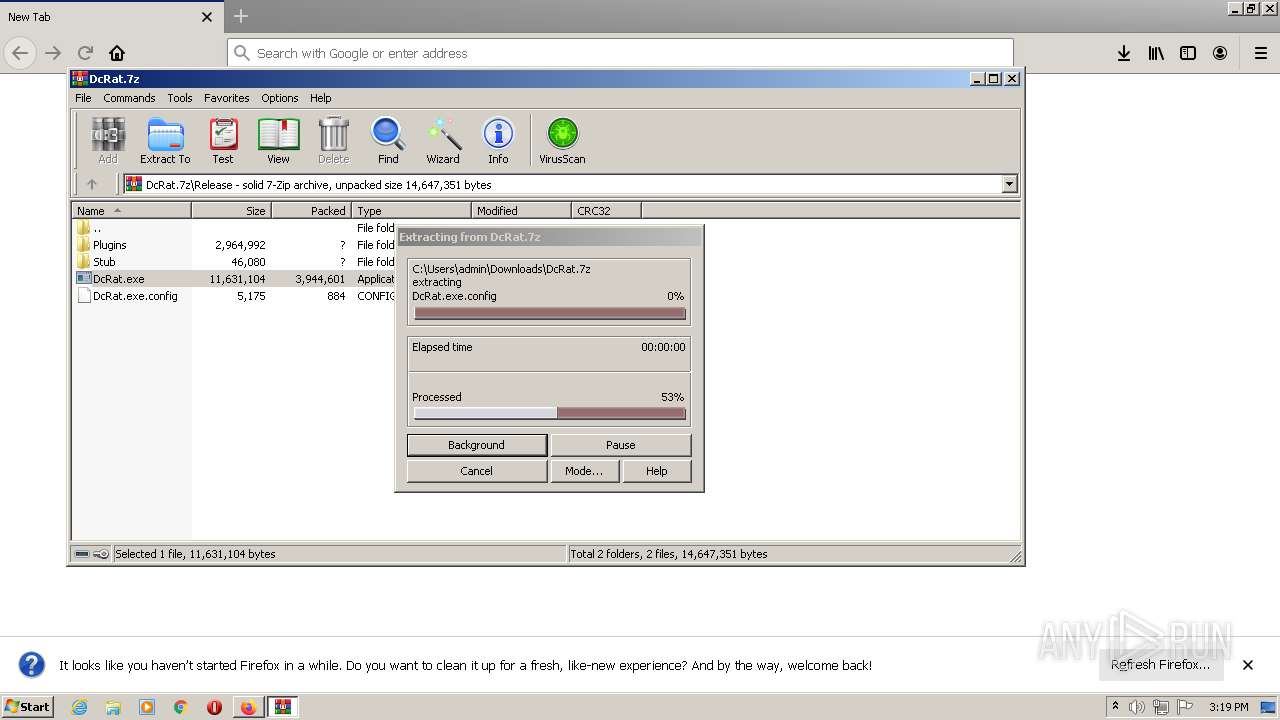Open the Tools menu
Screen dimensions: 1280x720
(180, 98)
